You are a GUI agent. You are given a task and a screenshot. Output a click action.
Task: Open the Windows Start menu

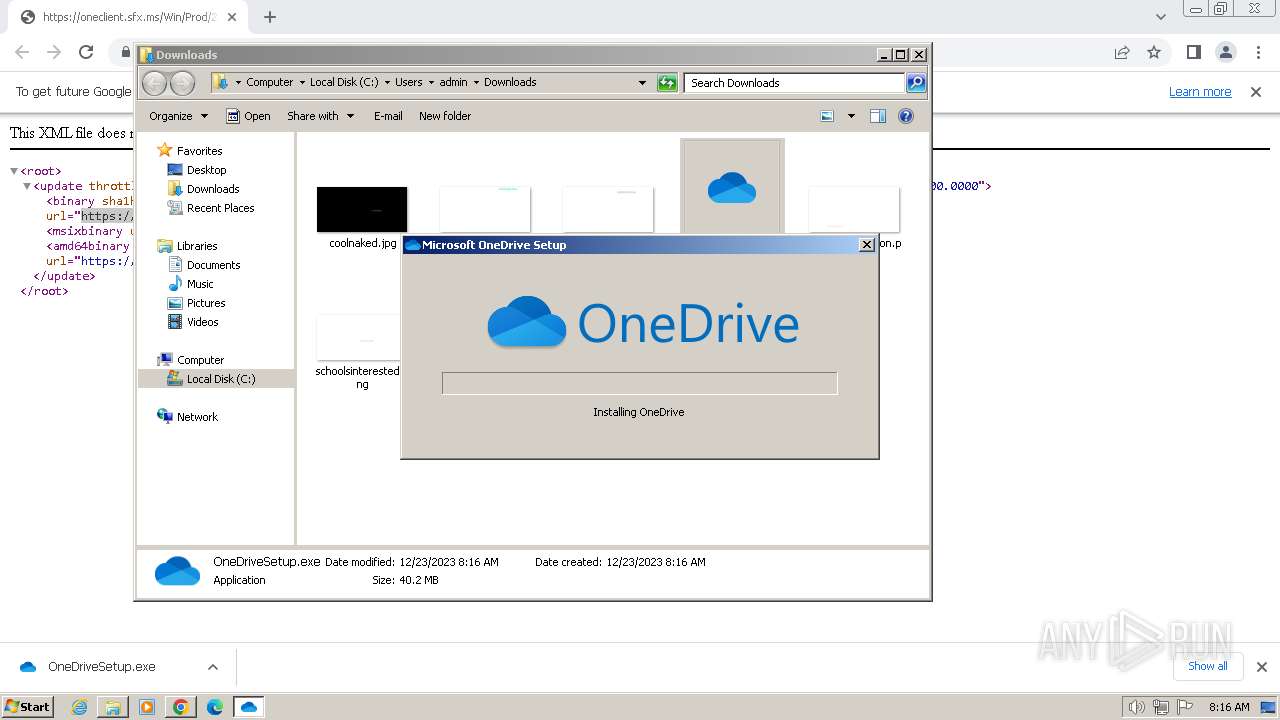pyautogui.click(x=28, y=706)
